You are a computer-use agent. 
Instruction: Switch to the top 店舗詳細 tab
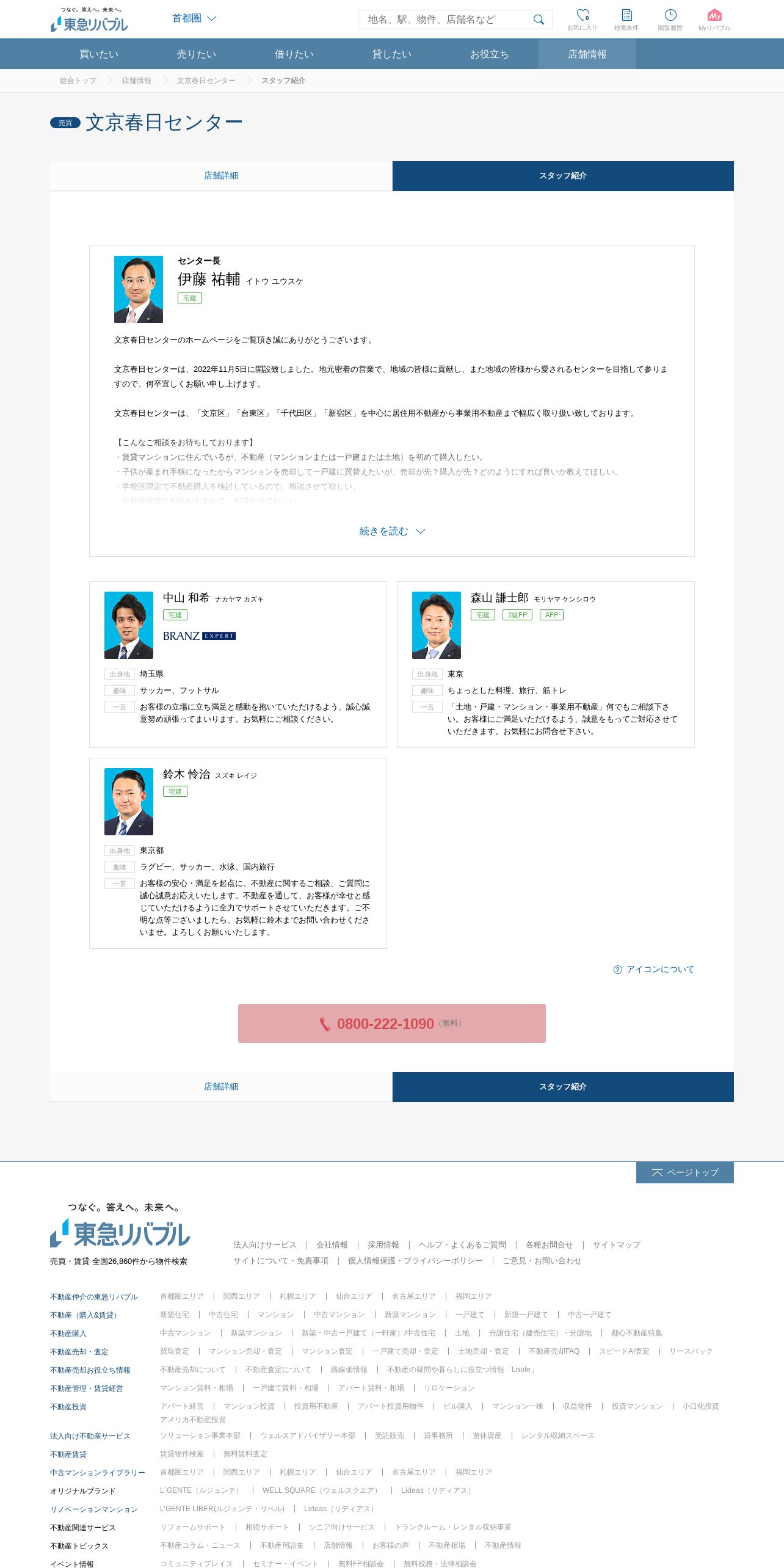pyautogui.click(x=221, y=176)
